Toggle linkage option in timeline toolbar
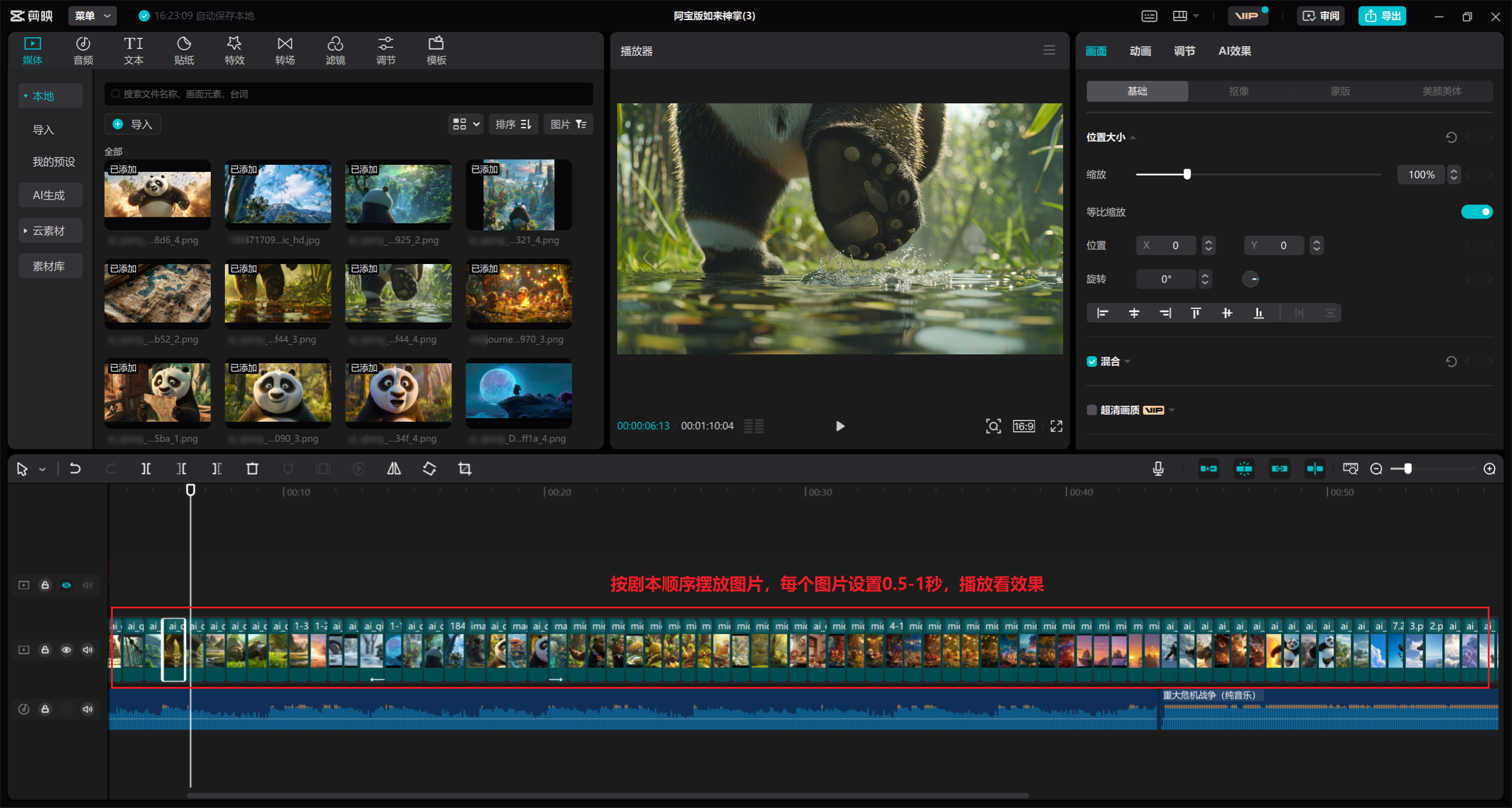1512x808 pixels. click(x=1280, y=469)
